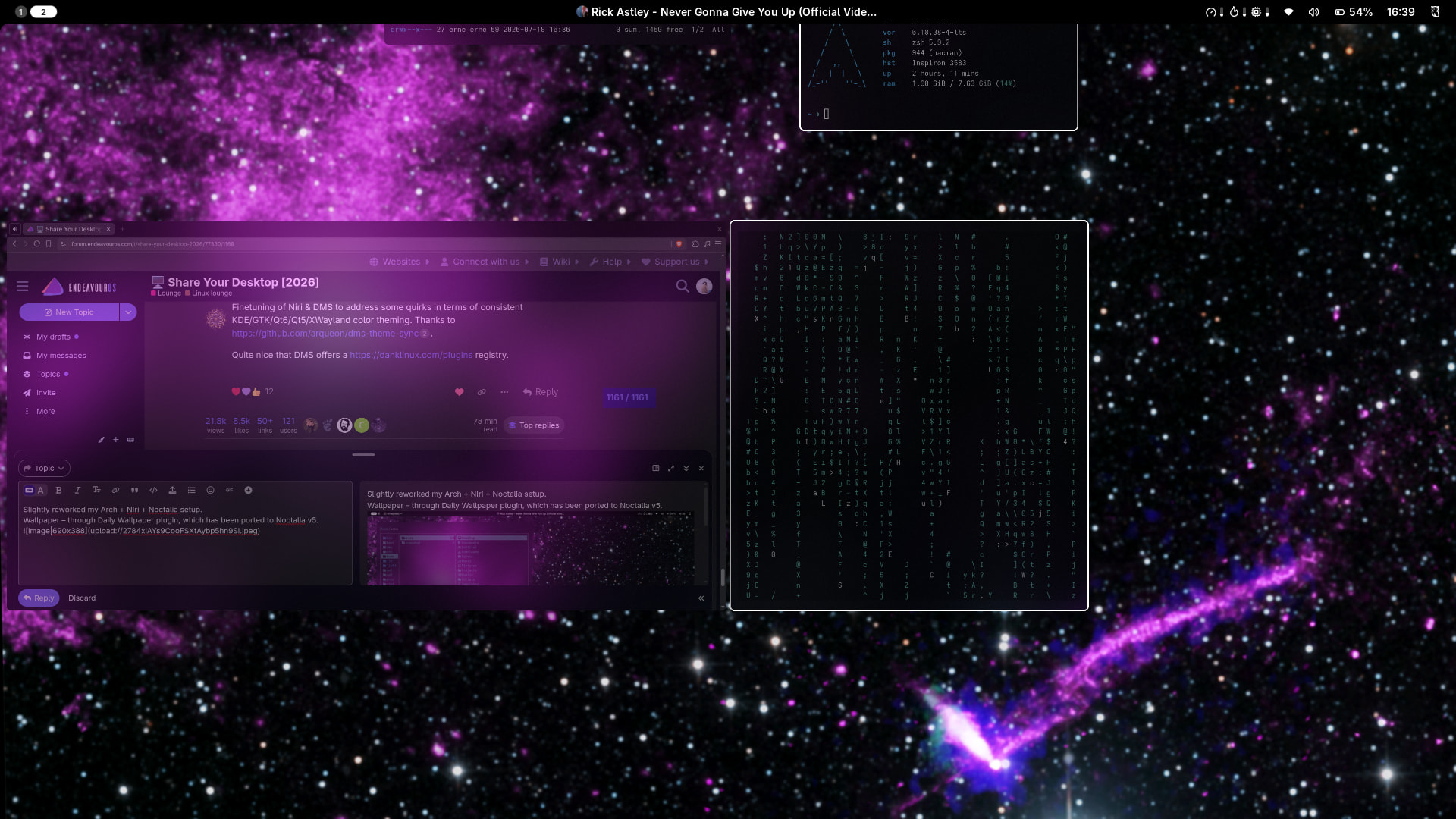The width and height of the screenshot is (1456, 819).
Task: Hide the composer preview with double chevron
Action: point(701,598)
